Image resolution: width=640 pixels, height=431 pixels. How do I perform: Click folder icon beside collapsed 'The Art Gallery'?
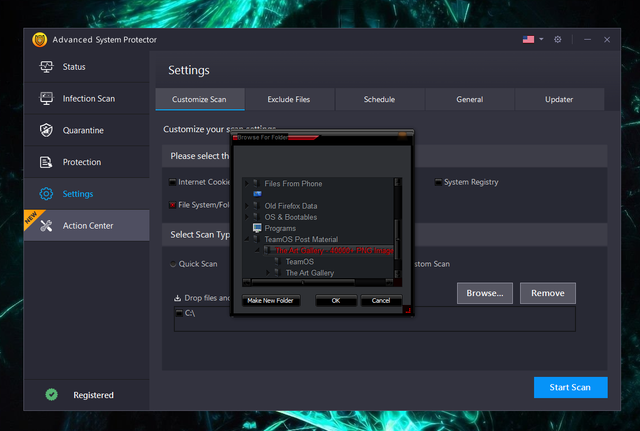click(278, 272)
